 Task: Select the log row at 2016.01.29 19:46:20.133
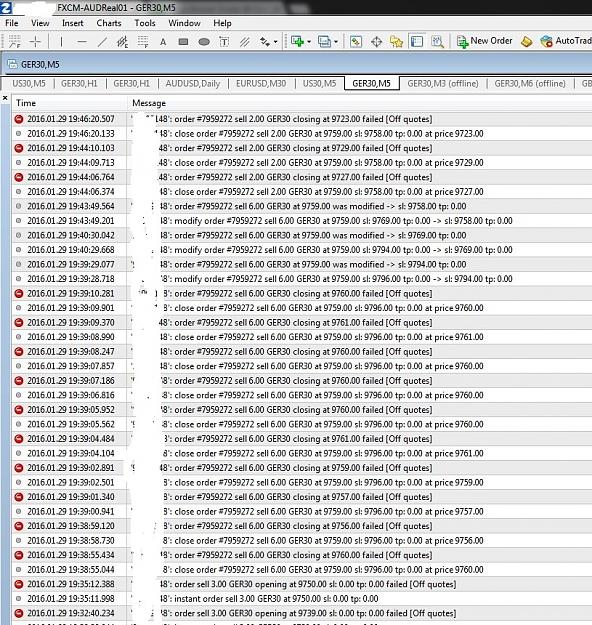[302, 134]
